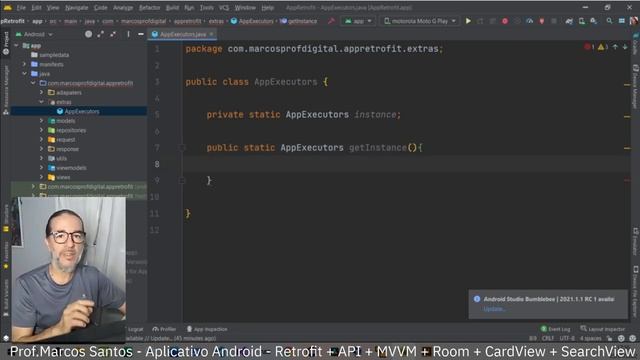The width and height of the screenshot is (640, 360).
Task: Click Expand All in Project panel
Action: point(101,34)
